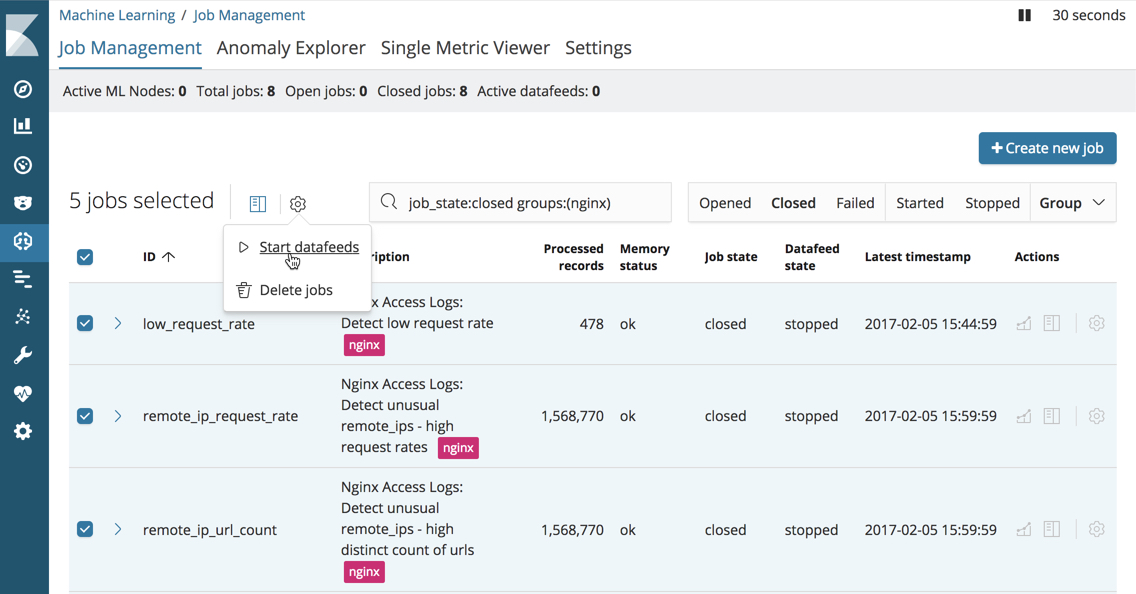Open Management via the sidebar gear icon

(x=22, y=431)
